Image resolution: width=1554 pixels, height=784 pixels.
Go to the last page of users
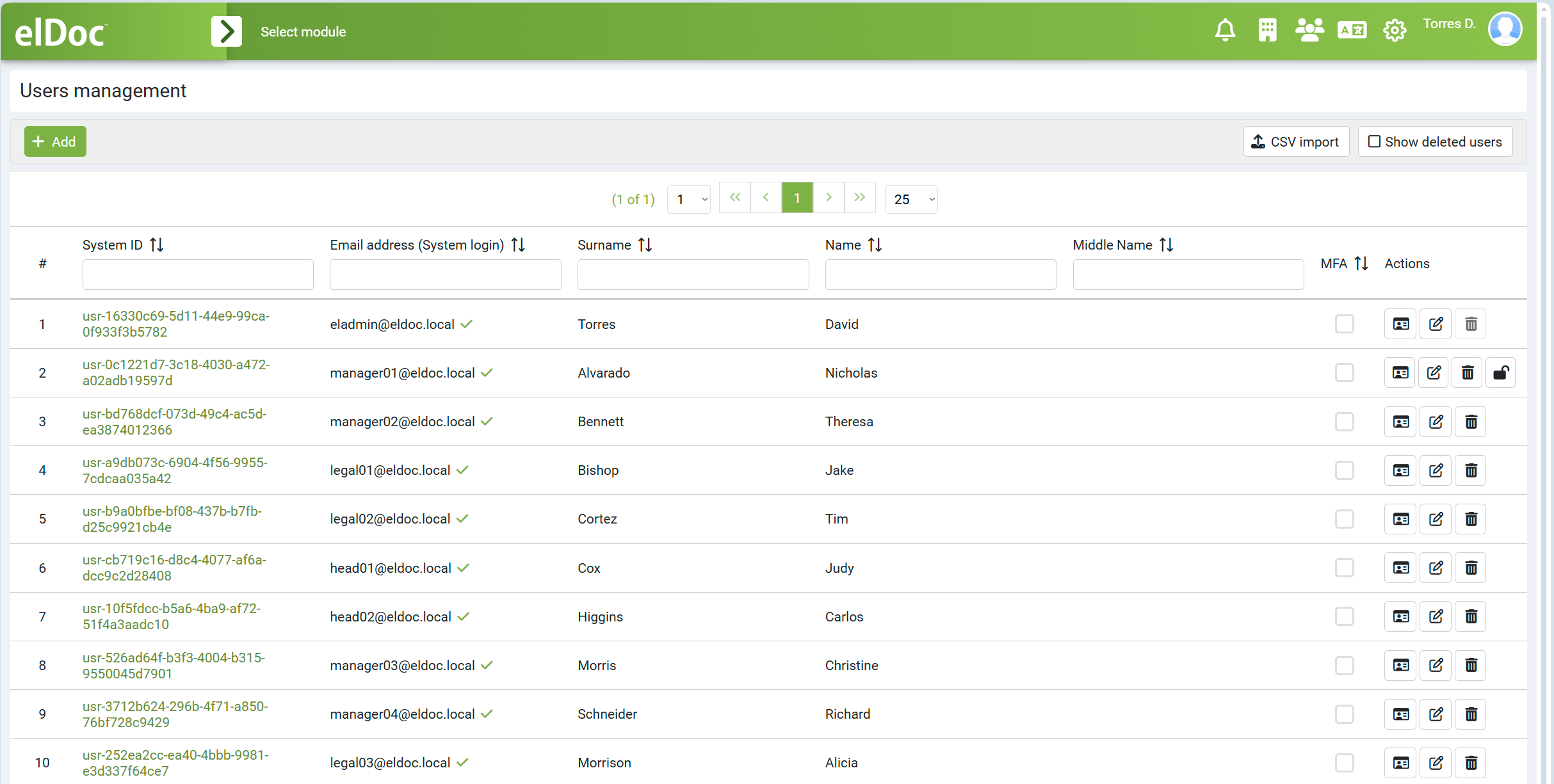point(860,197)
